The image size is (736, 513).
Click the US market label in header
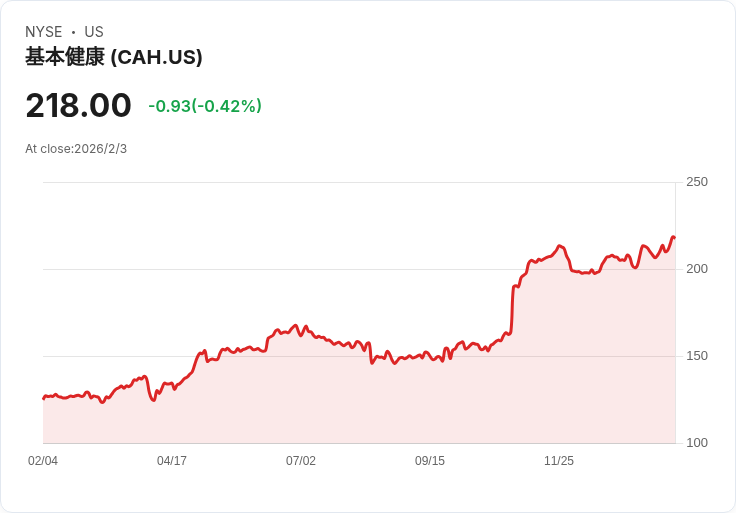tap(94, 32)
